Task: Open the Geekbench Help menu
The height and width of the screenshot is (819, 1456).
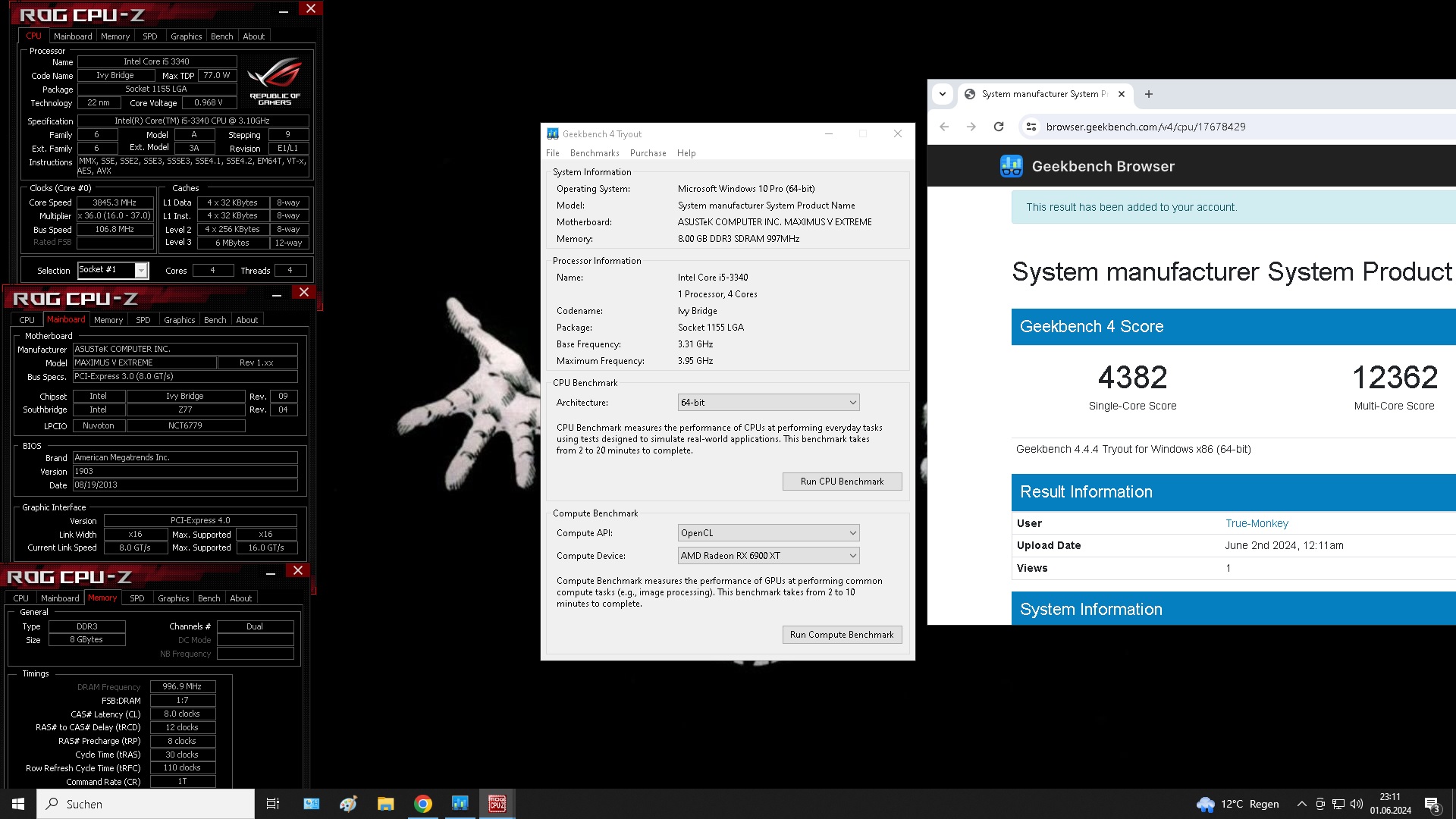Action: (686, 153)
